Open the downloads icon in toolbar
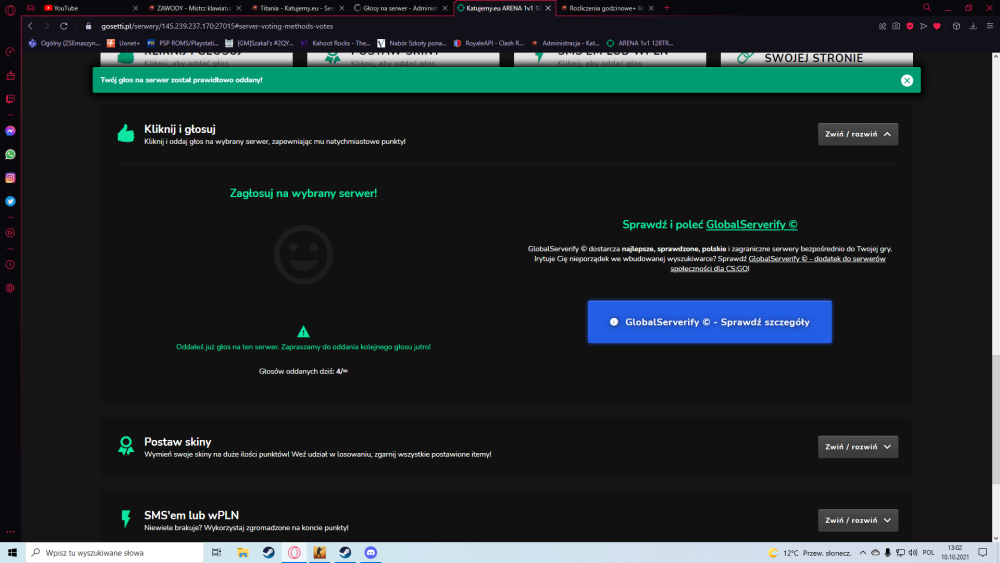1000x563 pixels. click(973, 26)
